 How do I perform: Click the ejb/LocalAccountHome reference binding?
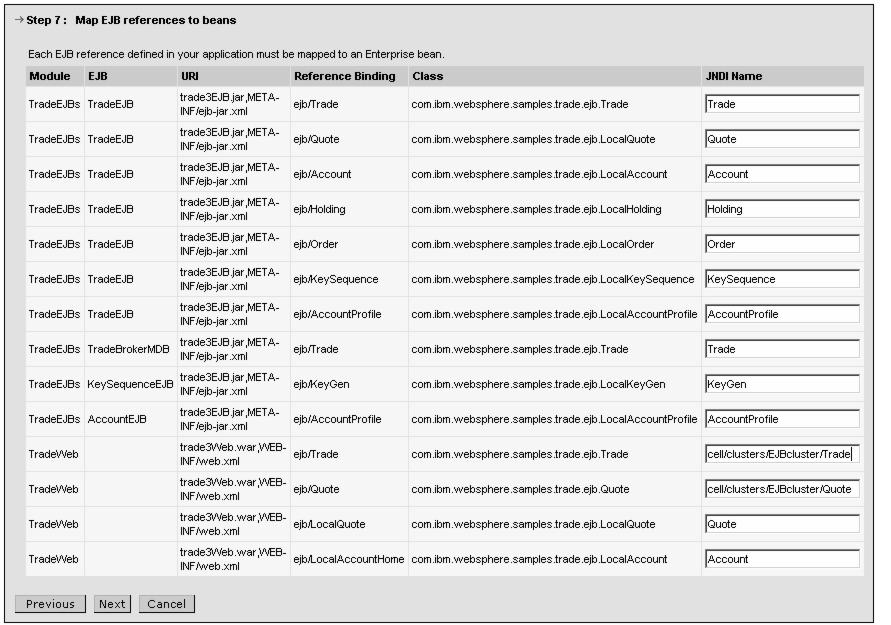click(349, 559)
